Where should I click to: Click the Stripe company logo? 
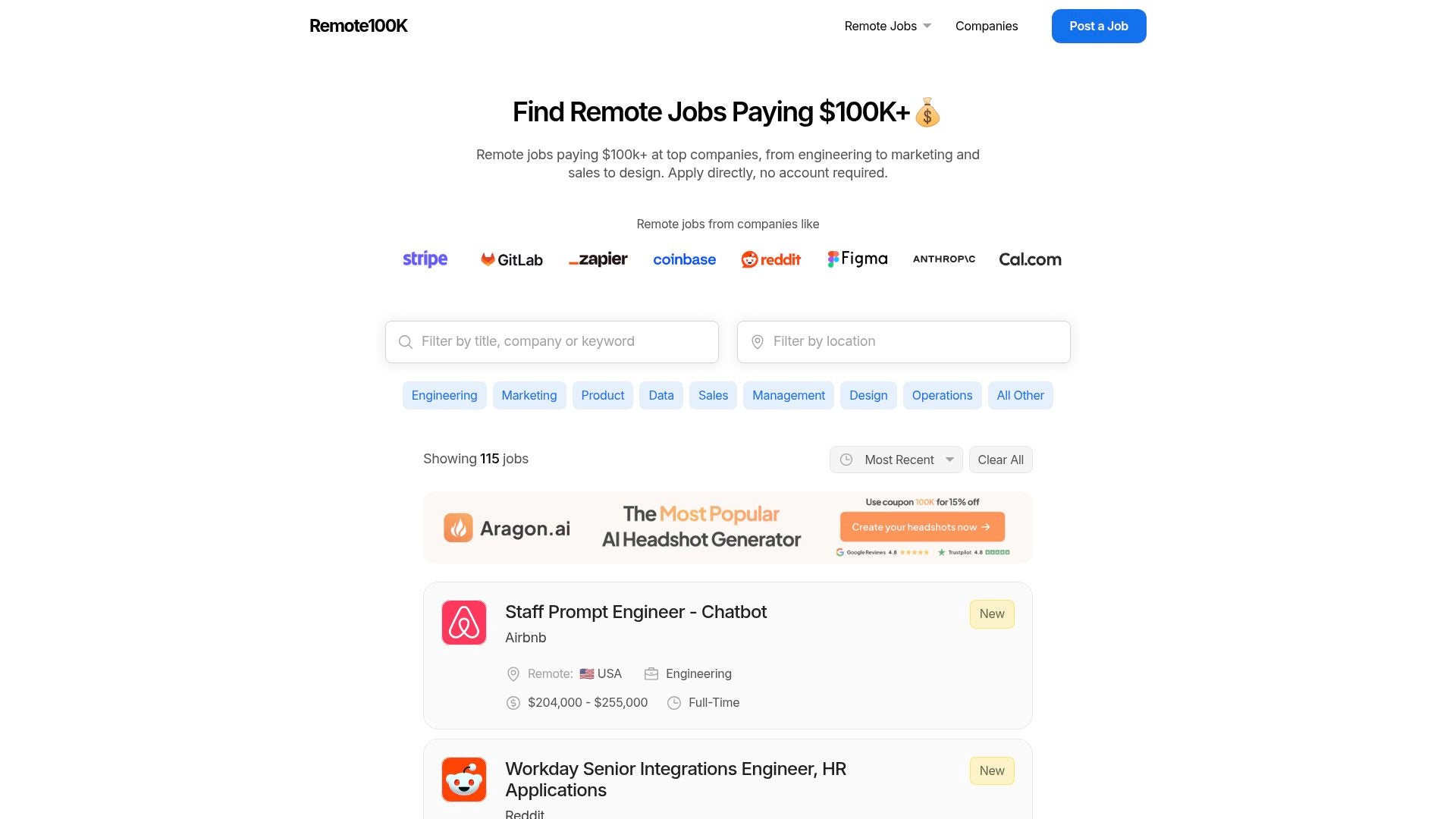pos(425,259)
